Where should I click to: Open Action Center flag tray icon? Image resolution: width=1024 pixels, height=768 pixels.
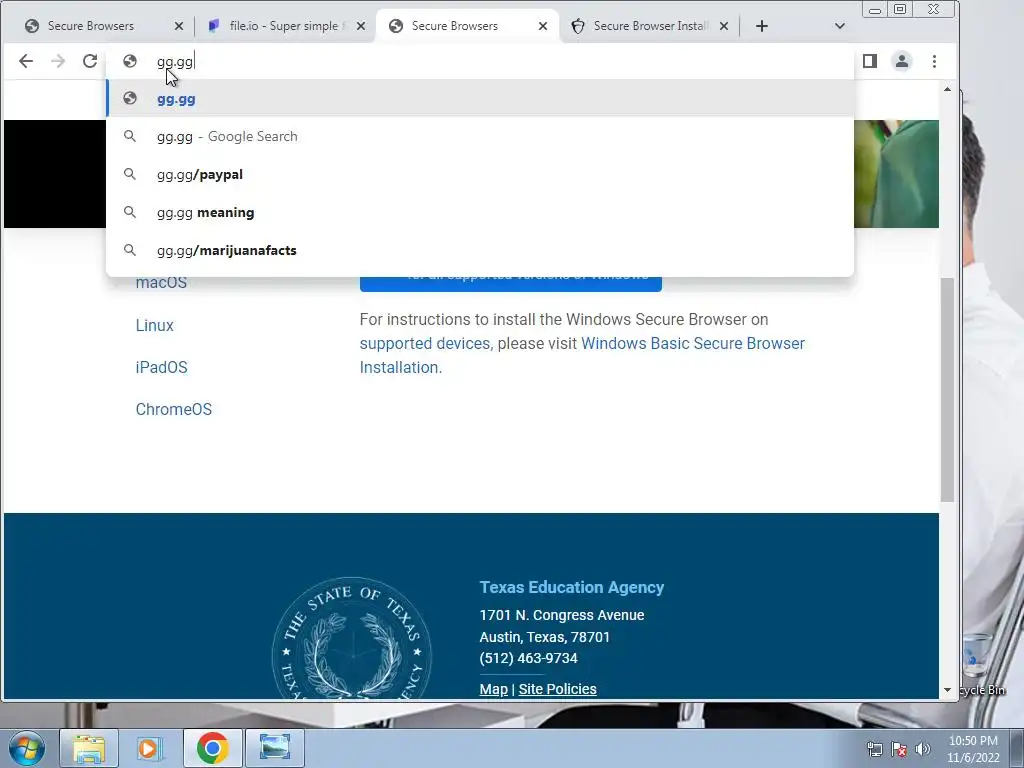point(899,749)
